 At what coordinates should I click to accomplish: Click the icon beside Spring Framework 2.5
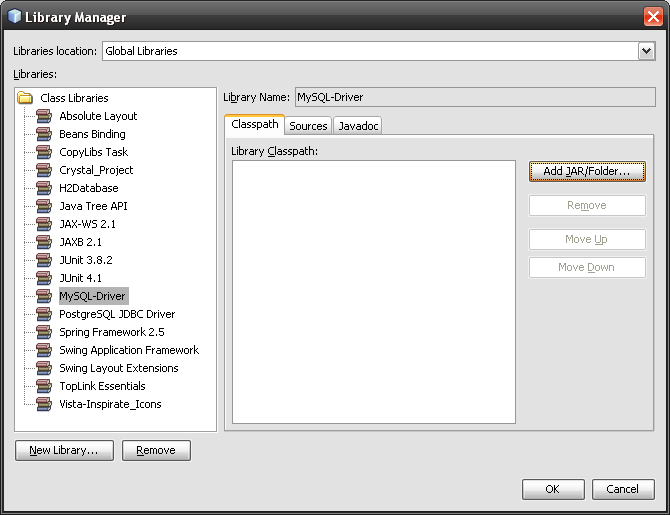tap(44, 332)
